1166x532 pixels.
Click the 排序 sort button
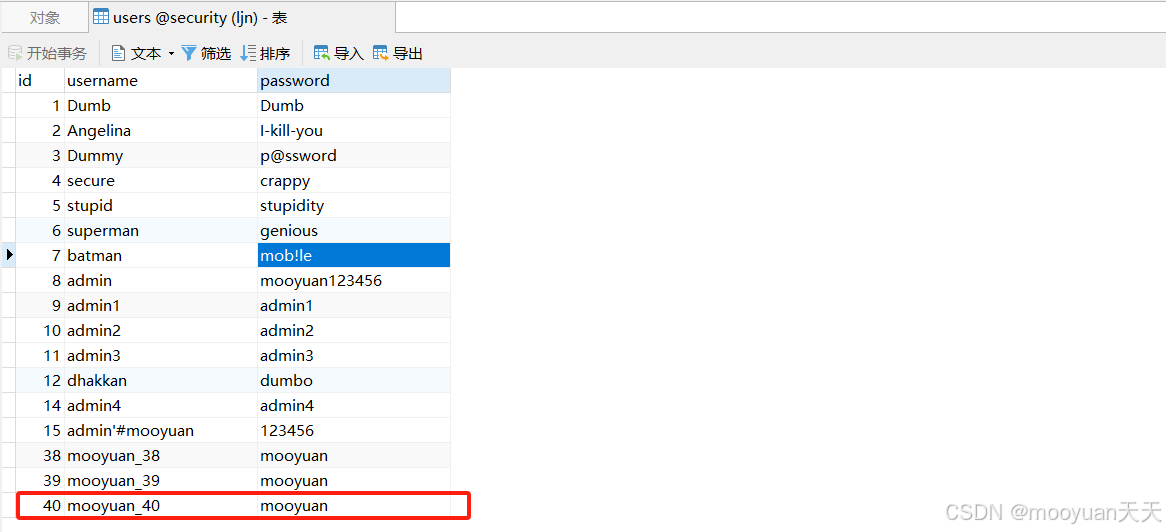click(x=265, y=54)
